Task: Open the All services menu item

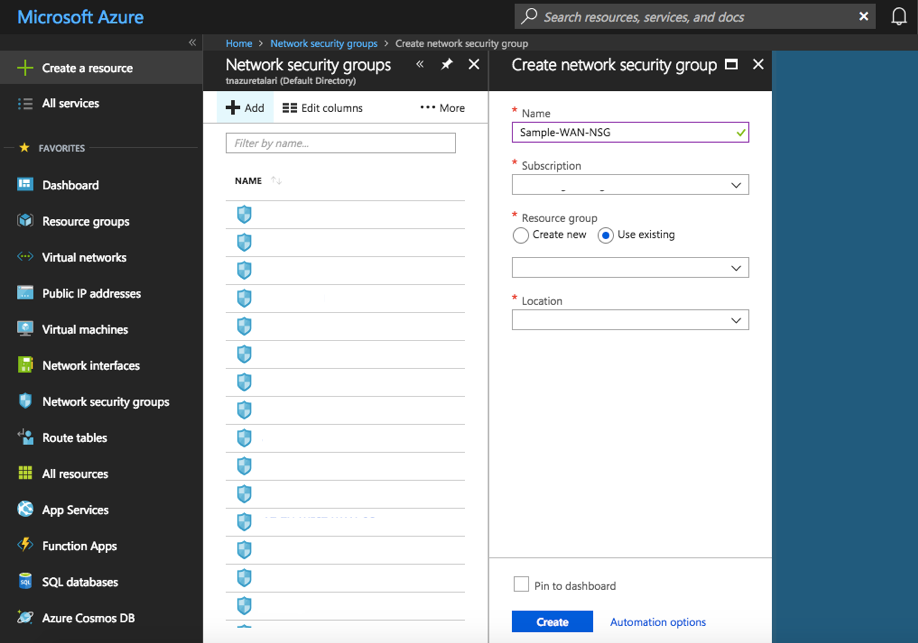Action: [x=70, y=104]
